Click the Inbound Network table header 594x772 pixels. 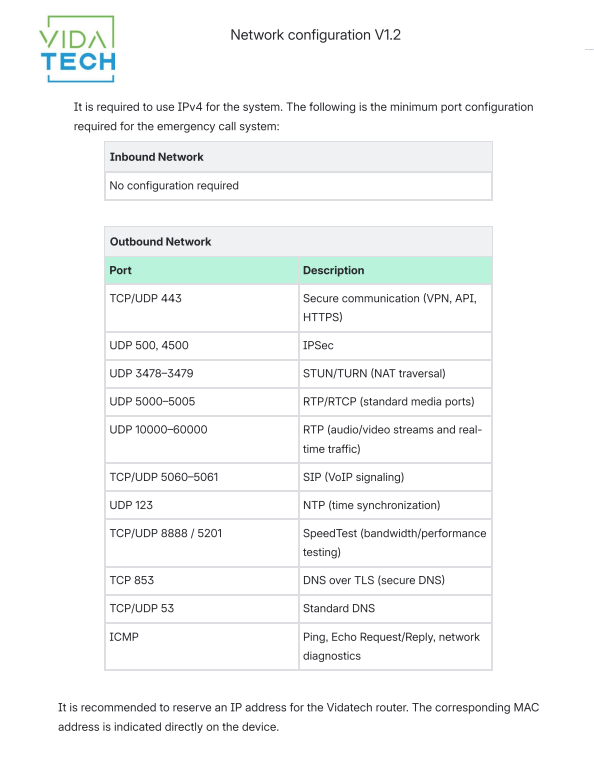(x=298, y=157)
